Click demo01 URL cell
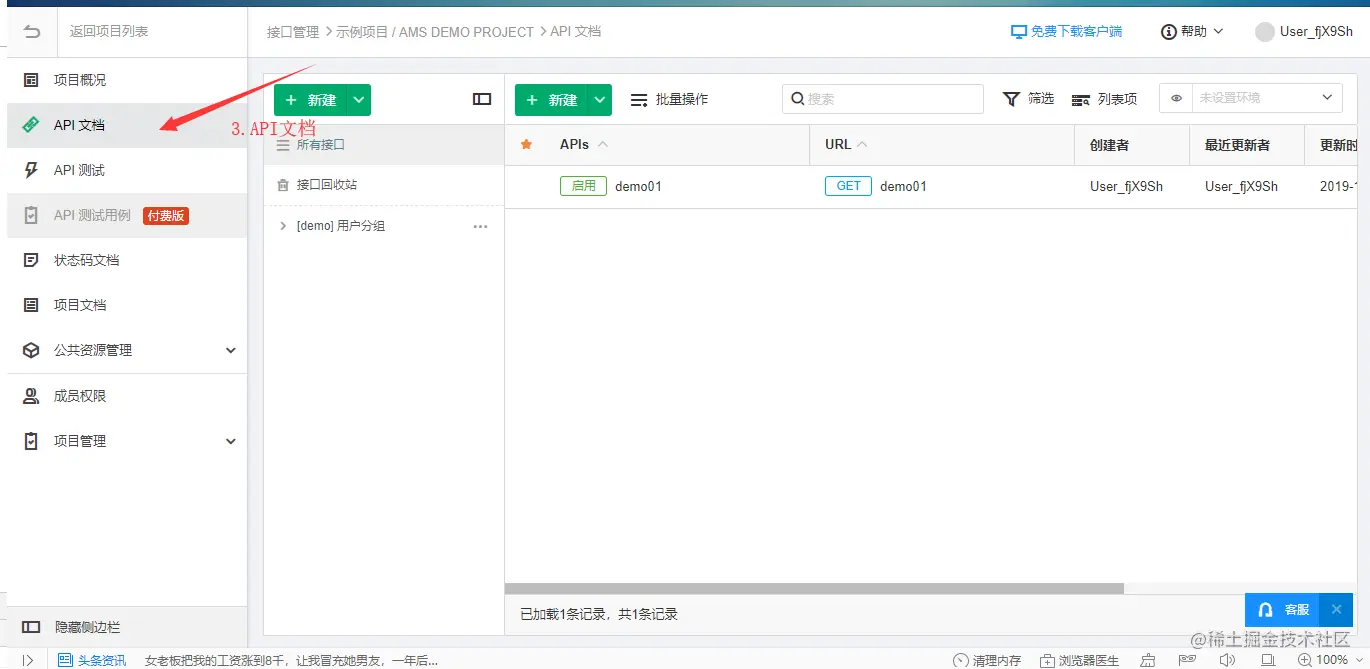The height and width of the screenshot is (669, 1370). click(x=903, y=186)
